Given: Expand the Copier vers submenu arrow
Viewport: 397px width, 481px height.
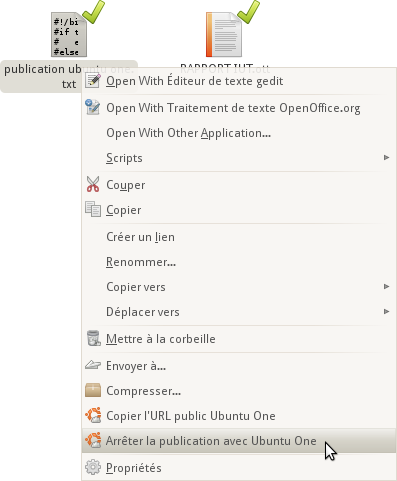Looking at the screenshot, I should click(x=386, y=286).
